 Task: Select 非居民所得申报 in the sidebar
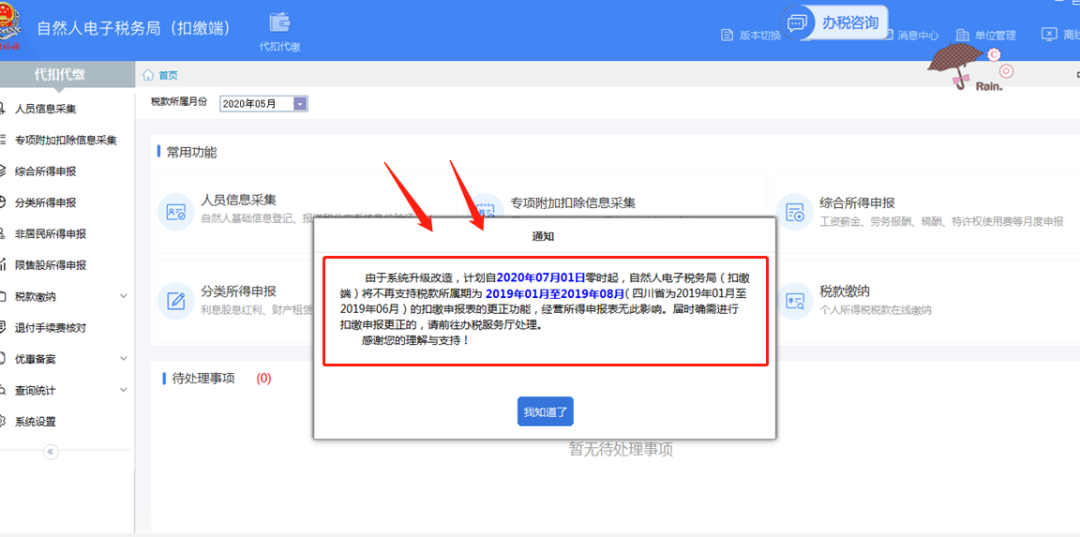click(x=51, y=234)
